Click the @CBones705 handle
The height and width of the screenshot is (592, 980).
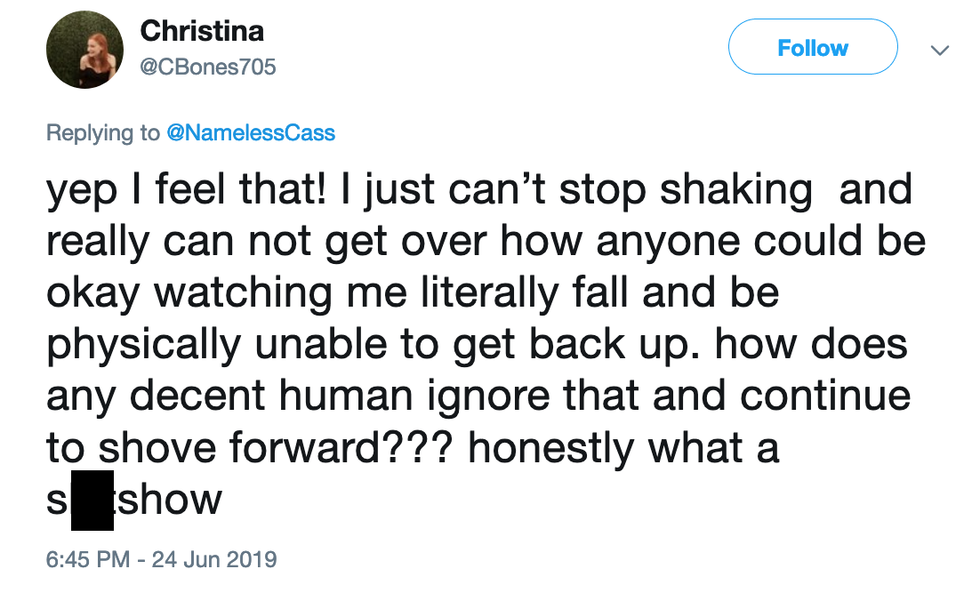click(x=208, y=67)
